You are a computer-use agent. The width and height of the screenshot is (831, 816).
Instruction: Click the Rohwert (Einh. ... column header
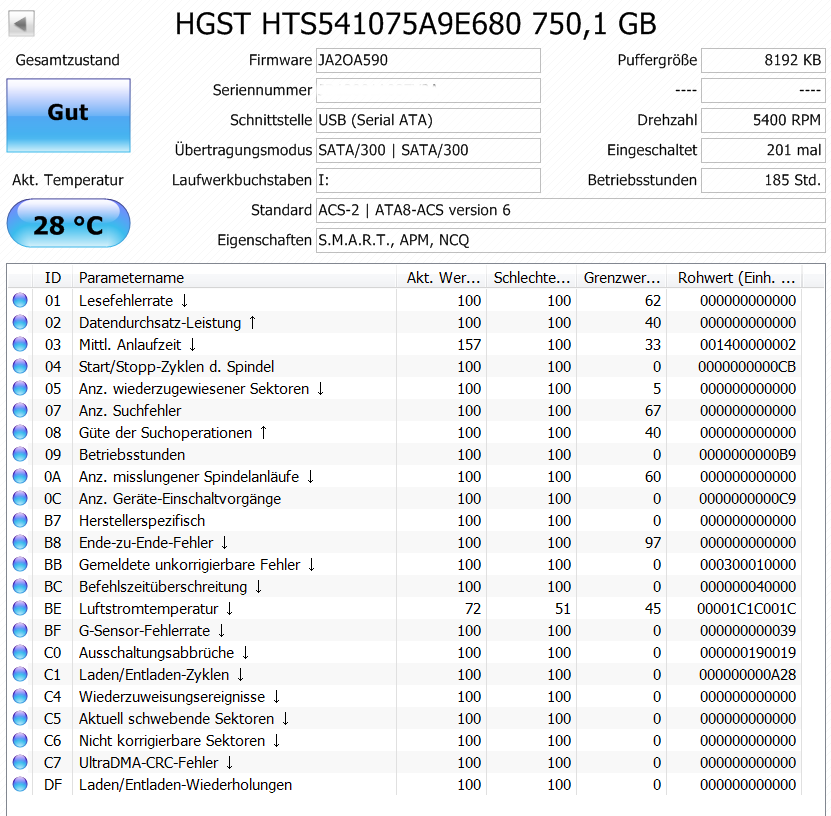coord(735,278)
